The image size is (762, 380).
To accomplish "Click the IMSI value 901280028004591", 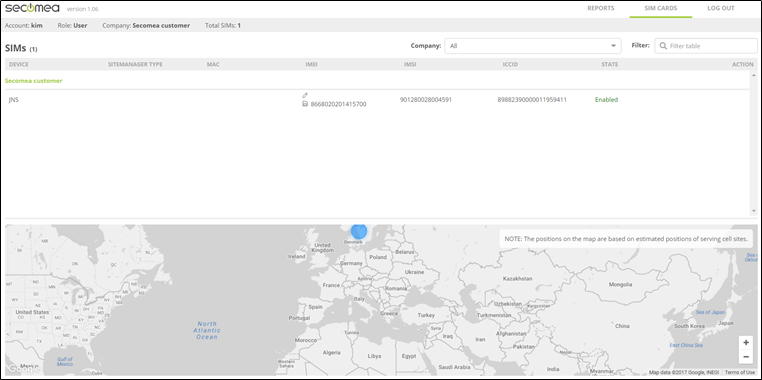I will 426,100.
